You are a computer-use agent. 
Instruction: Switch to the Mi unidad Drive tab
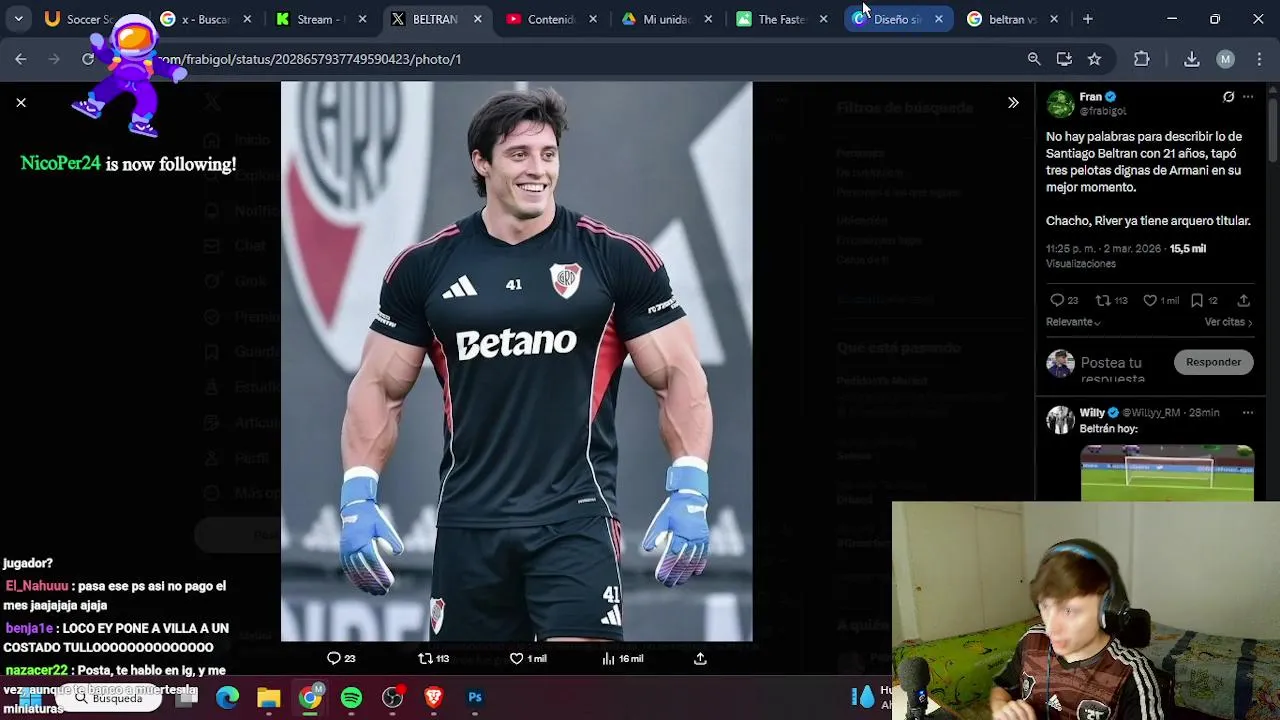click(x=667, y=19)
